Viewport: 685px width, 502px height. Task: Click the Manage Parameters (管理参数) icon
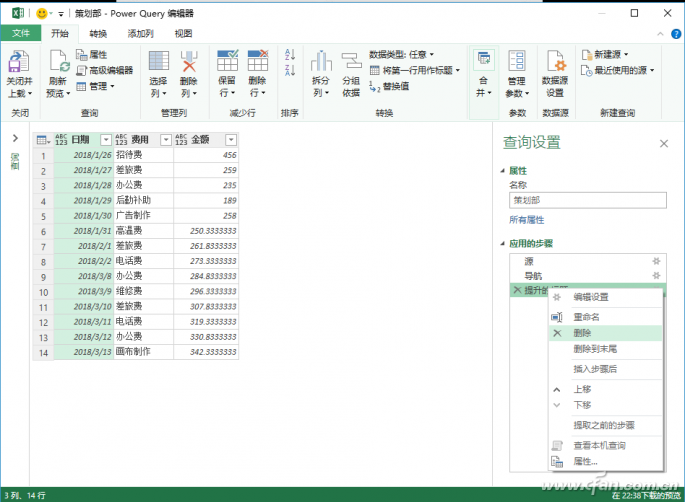click(x=517, y=61)
